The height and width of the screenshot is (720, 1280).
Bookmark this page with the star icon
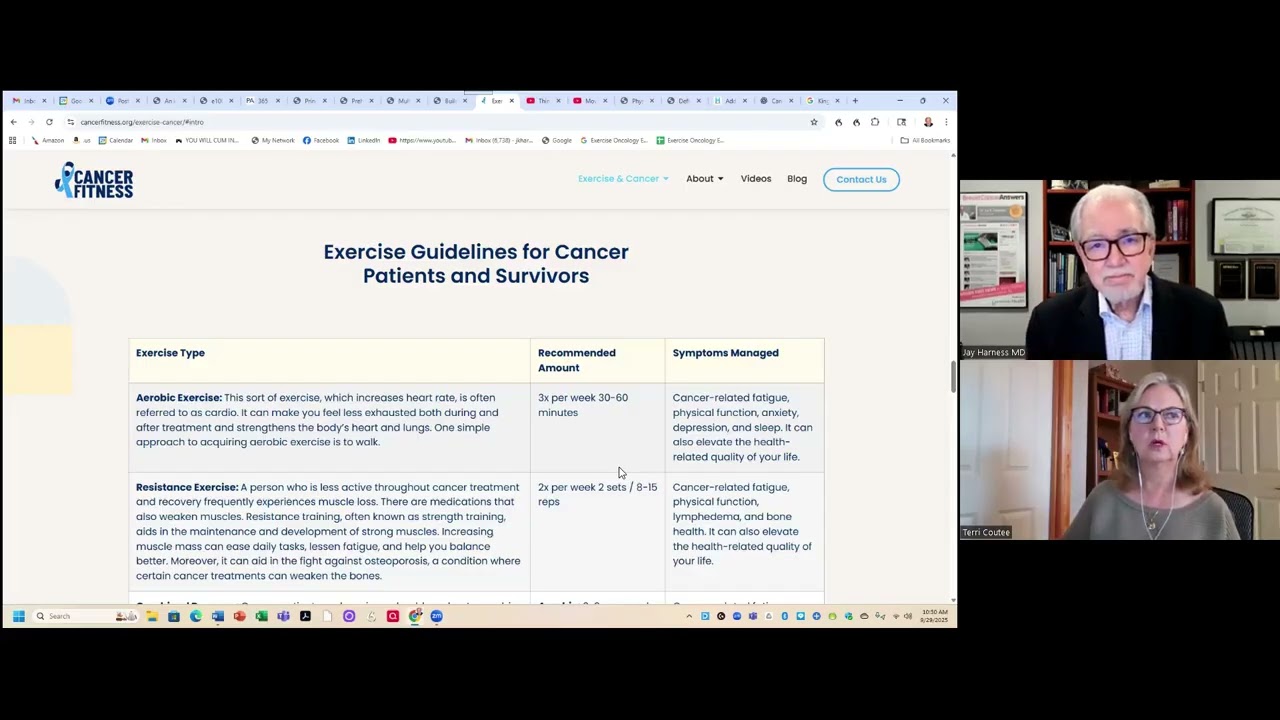(814, 122)
